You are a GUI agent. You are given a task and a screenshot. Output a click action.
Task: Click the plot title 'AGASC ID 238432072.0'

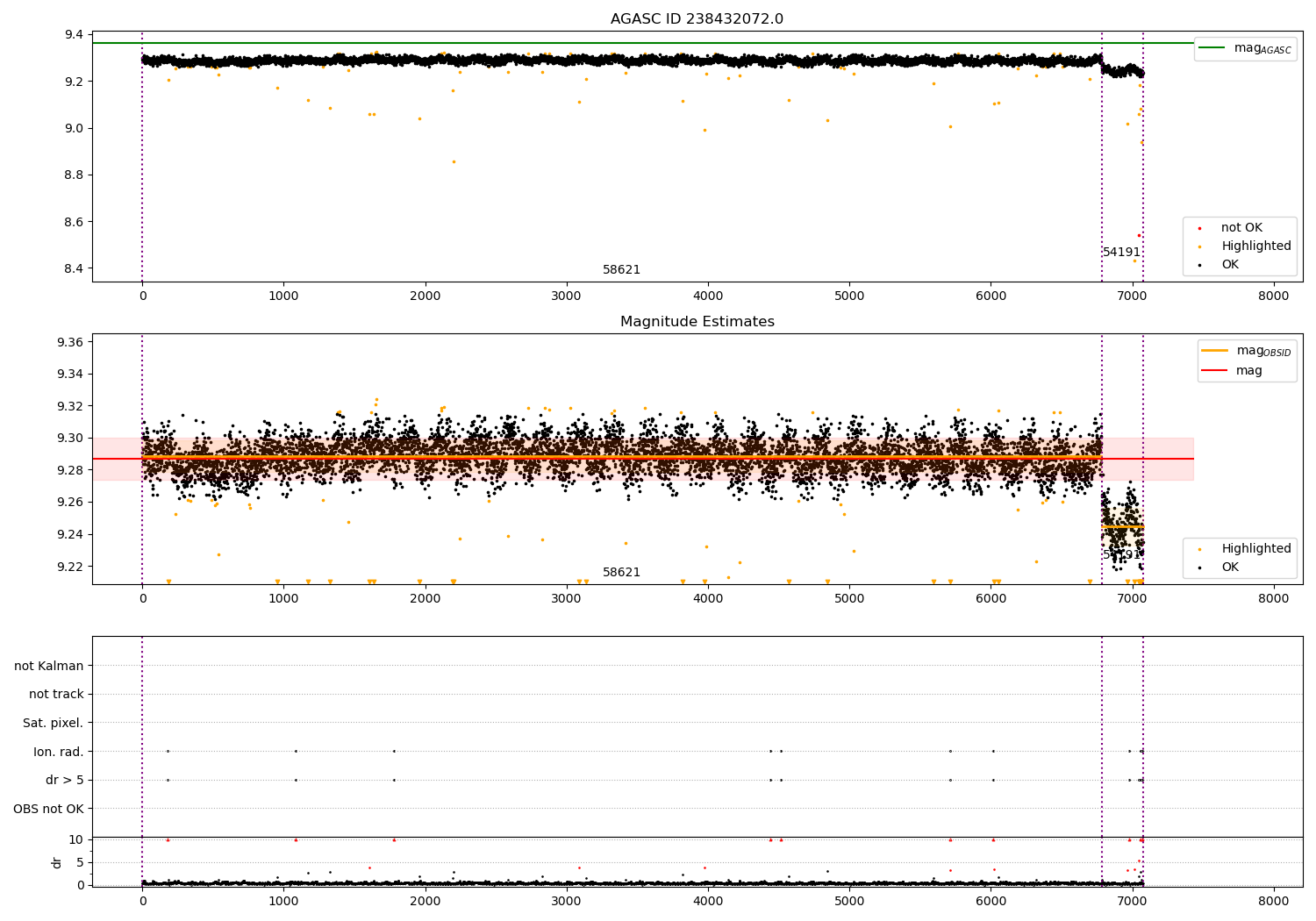(697, 19)
